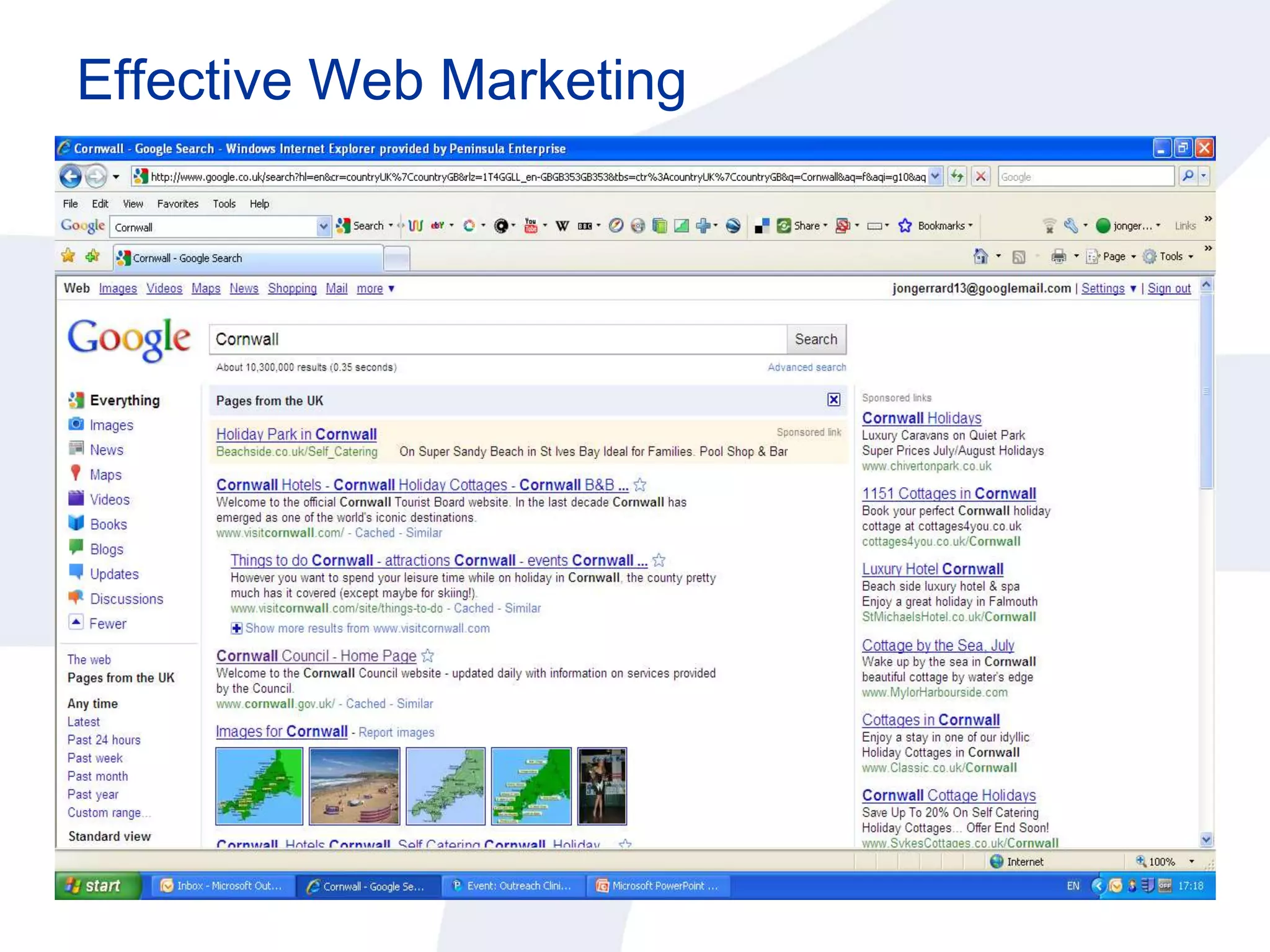This screenshot has width=1270, height=952.
Task: Click the Home icon in the command bar
Action: click(980, 256)
